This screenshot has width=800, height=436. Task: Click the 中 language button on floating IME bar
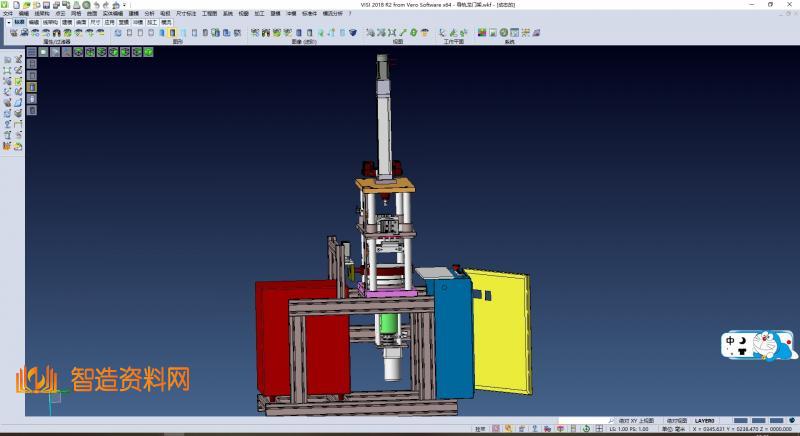731,339
